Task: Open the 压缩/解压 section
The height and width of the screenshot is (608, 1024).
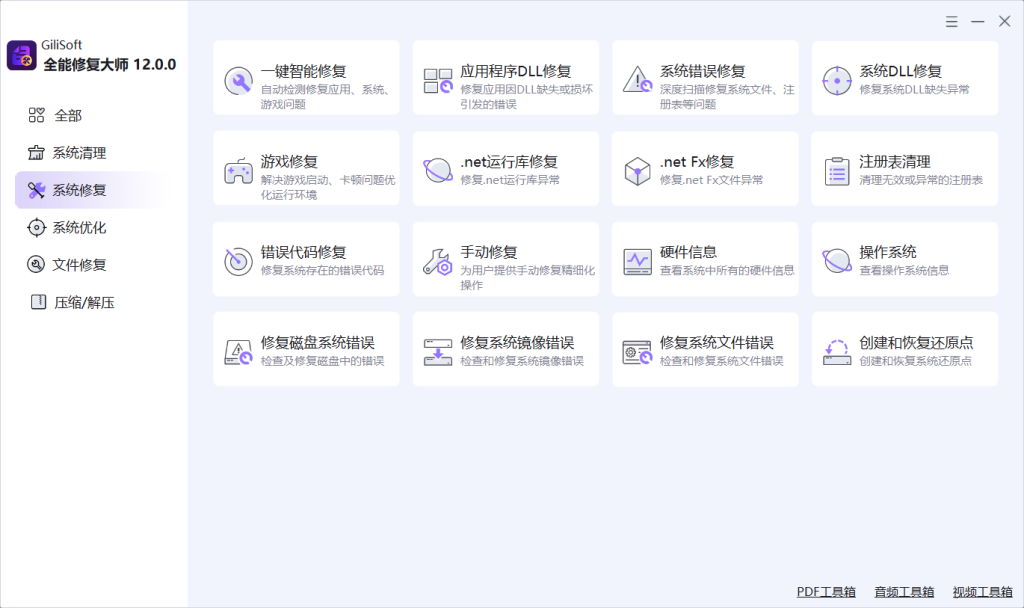Action: pos(83,302)
